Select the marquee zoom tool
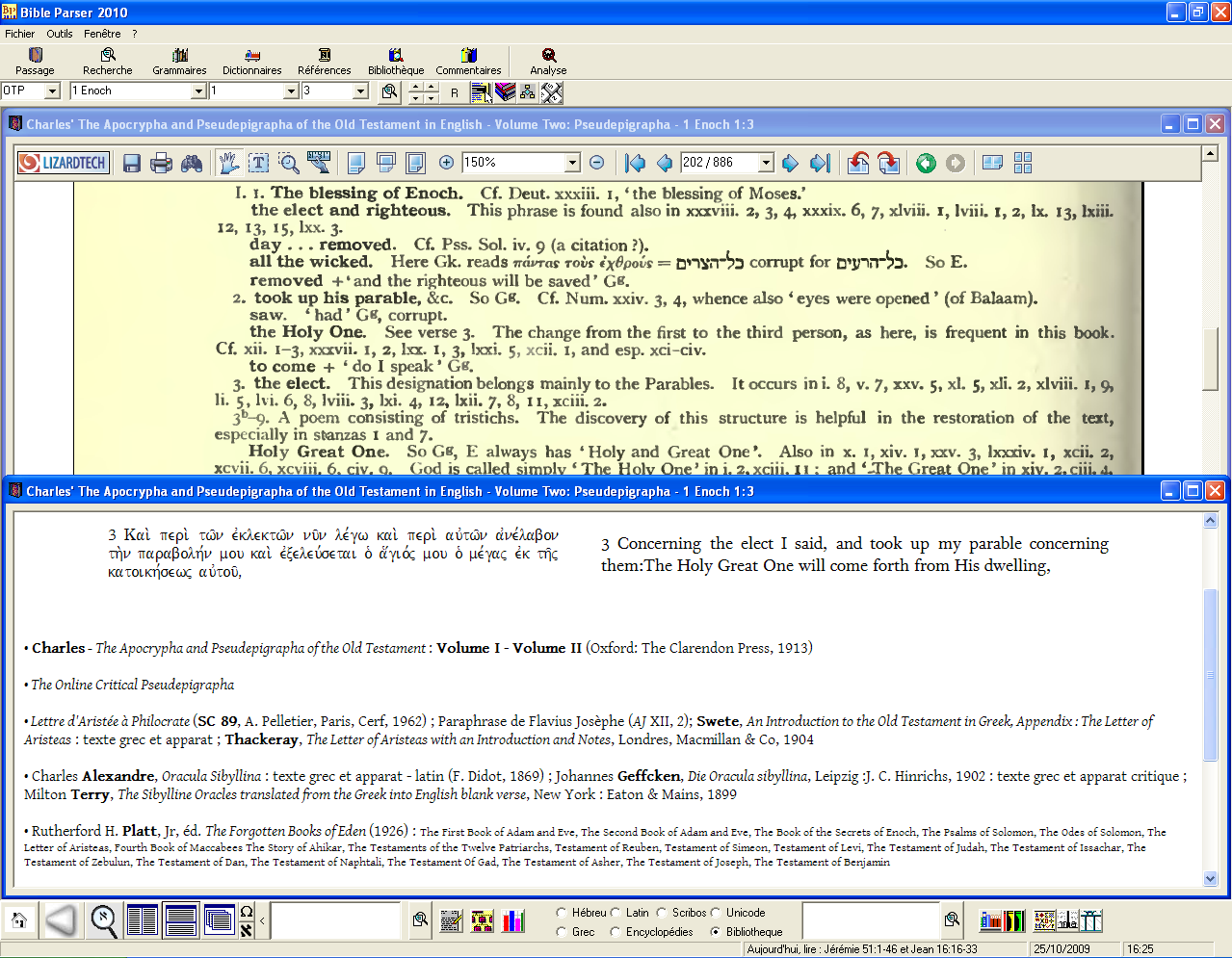1232x958 pixels. click(289, 163)
